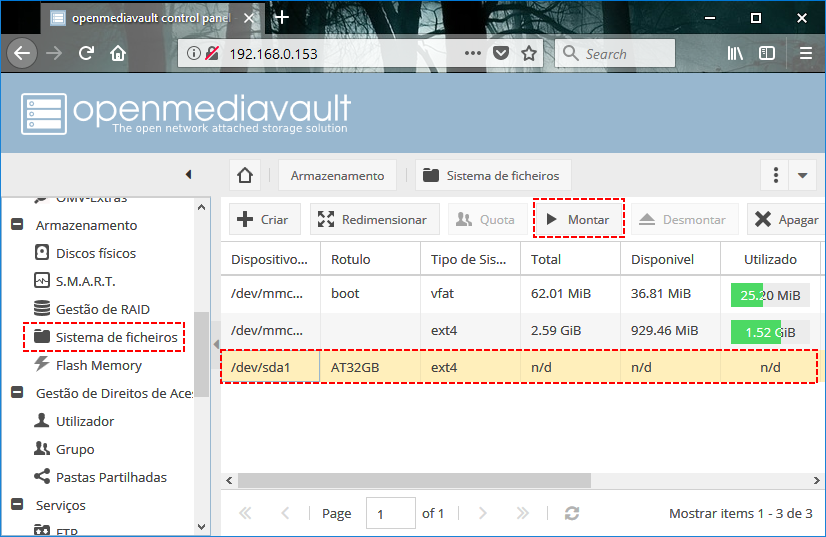826x537 pixels.
Task: Open a new browser tab
Action: pos(282,17)
